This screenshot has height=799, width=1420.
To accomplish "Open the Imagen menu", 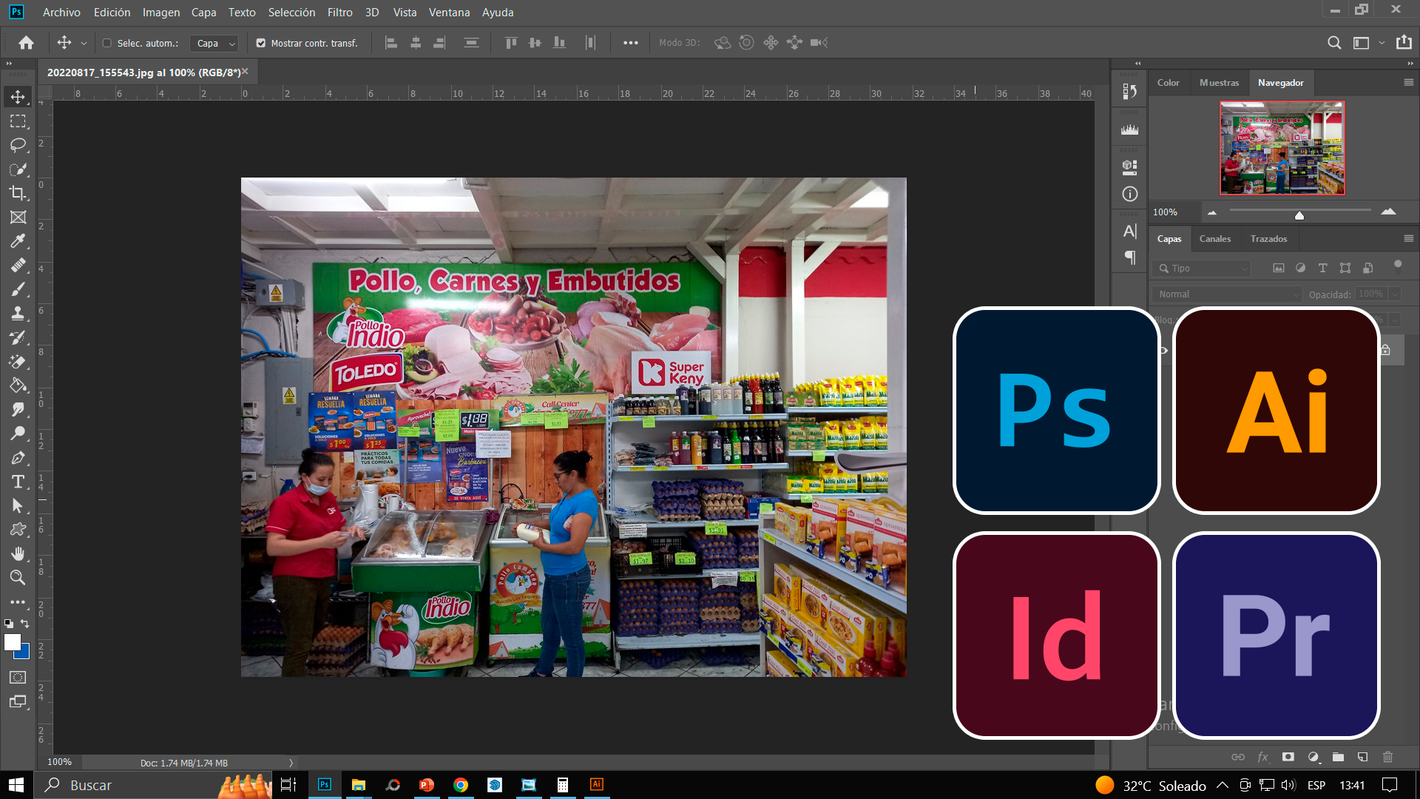I will tap(161, 12).
